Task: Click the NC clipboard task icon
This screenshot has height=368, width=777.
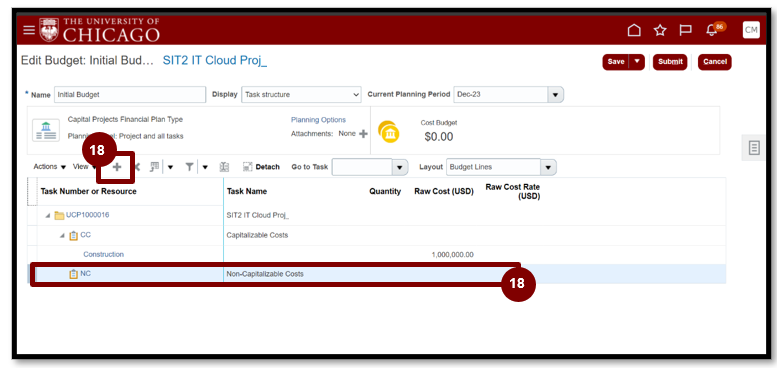Action: click(73, 273)
